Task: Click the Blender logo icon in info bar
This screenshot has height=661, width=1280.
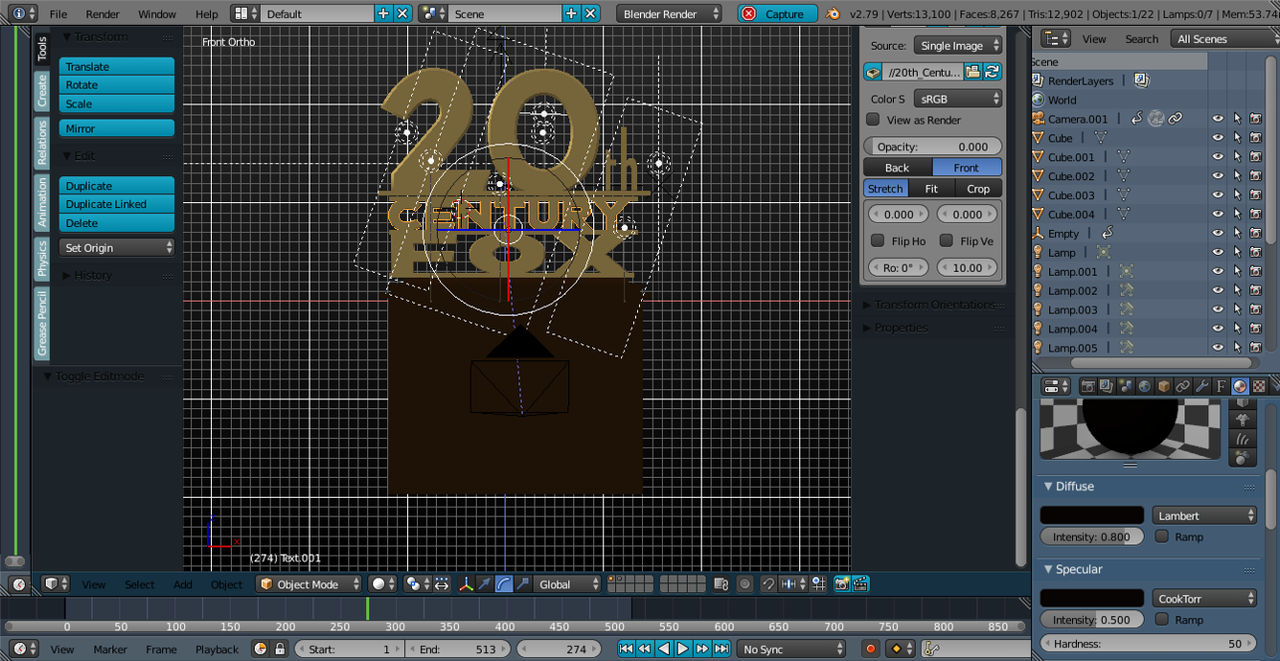Action: 834,14
